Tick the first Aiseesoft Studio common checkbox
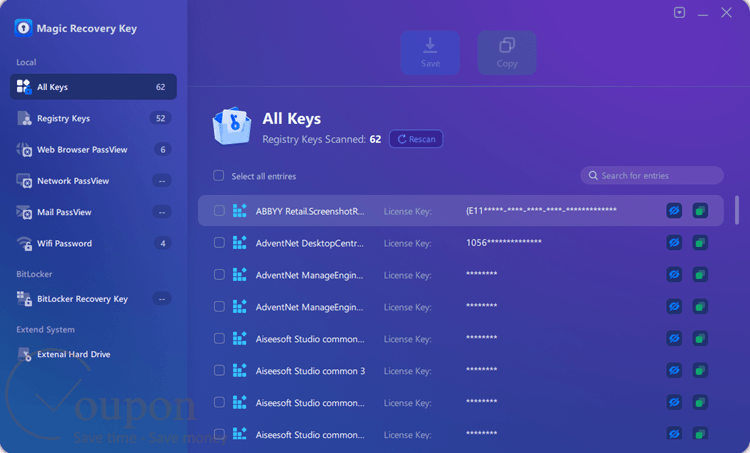This screenshot has width=750, height=453. click(x=219, y=339)
